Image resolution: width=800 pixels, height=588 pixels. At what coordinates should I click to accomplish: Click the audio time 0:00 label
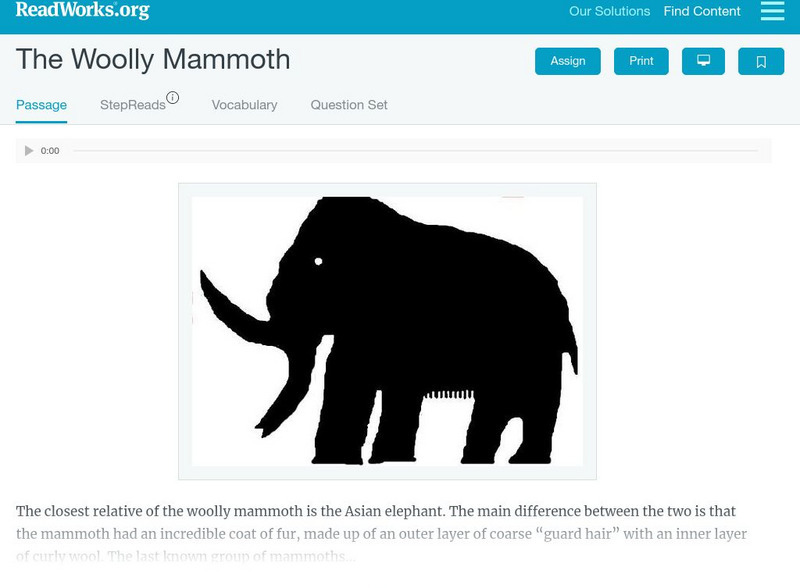pos(50,151)
